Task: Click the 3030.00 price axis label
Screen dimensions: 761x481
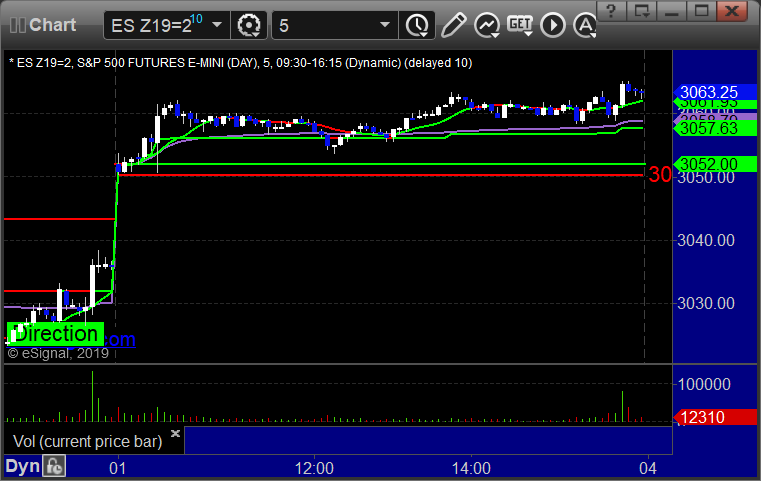Action: click(x=706, y=303)
